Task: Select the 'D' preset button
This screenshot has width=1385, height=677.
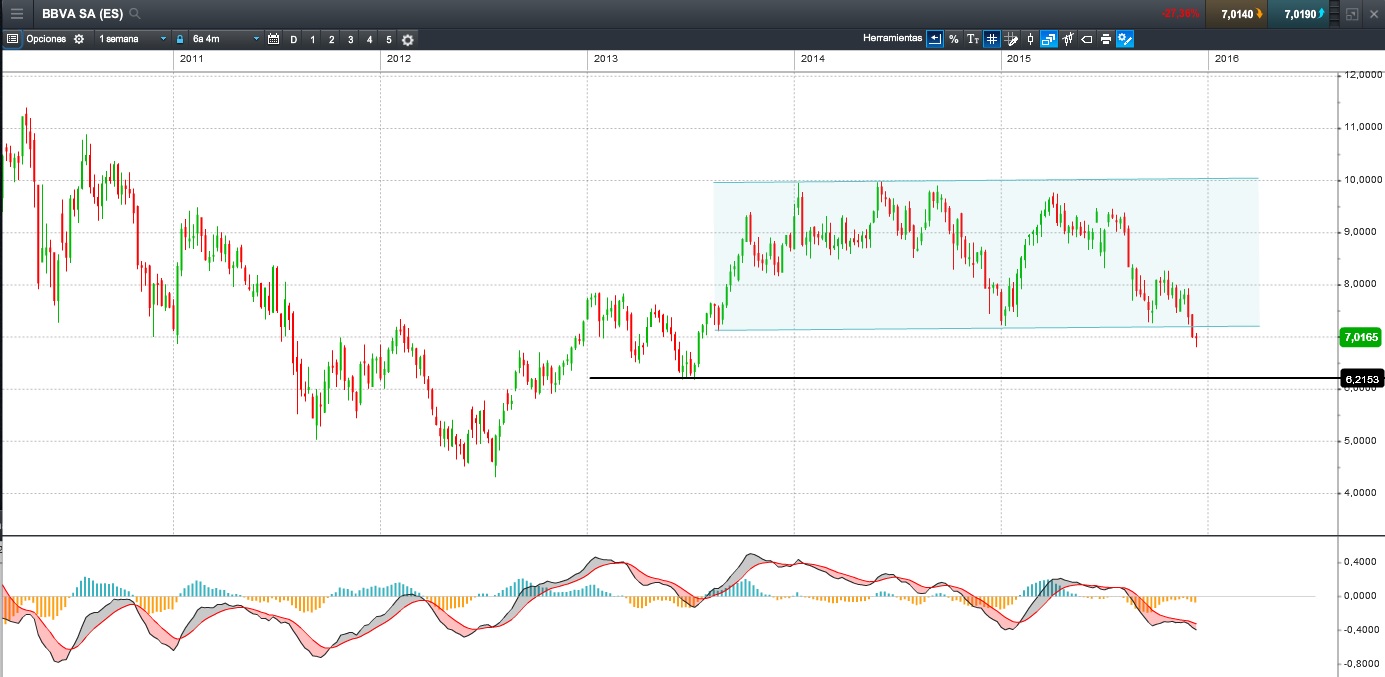Action: pos(293,39)
